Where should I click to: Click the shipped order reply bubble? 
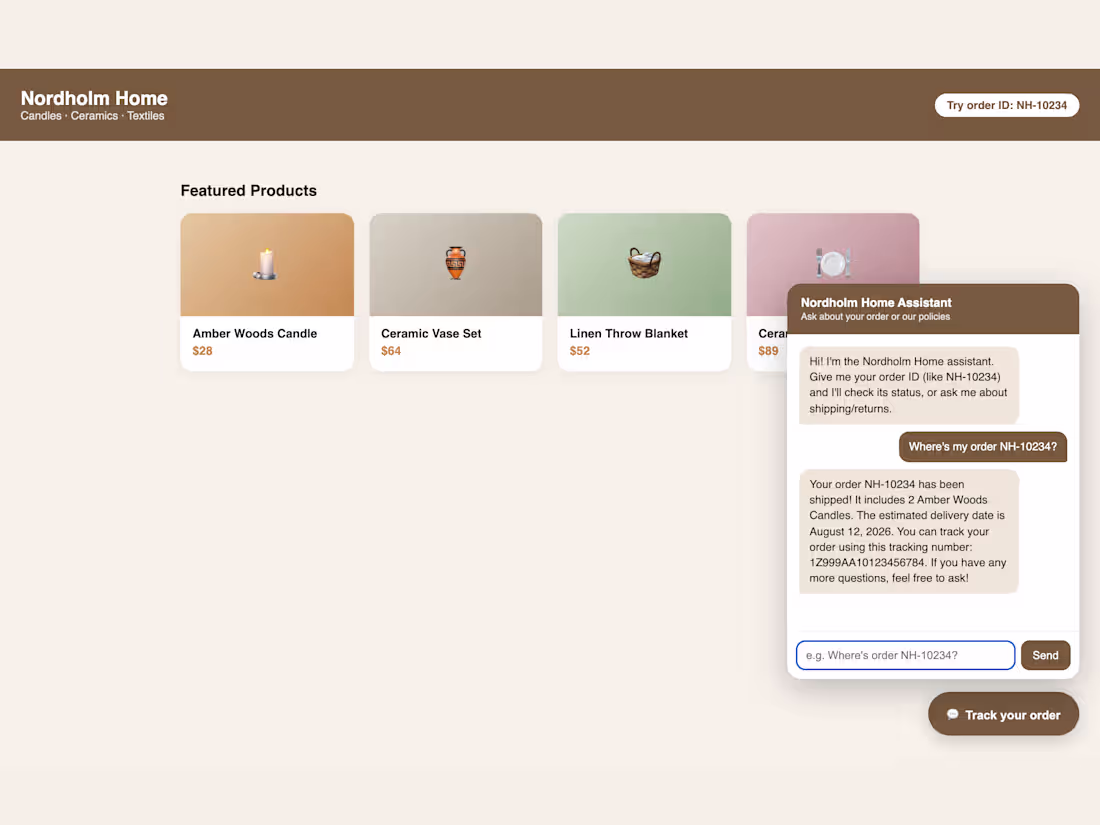(x=908, y=531)
